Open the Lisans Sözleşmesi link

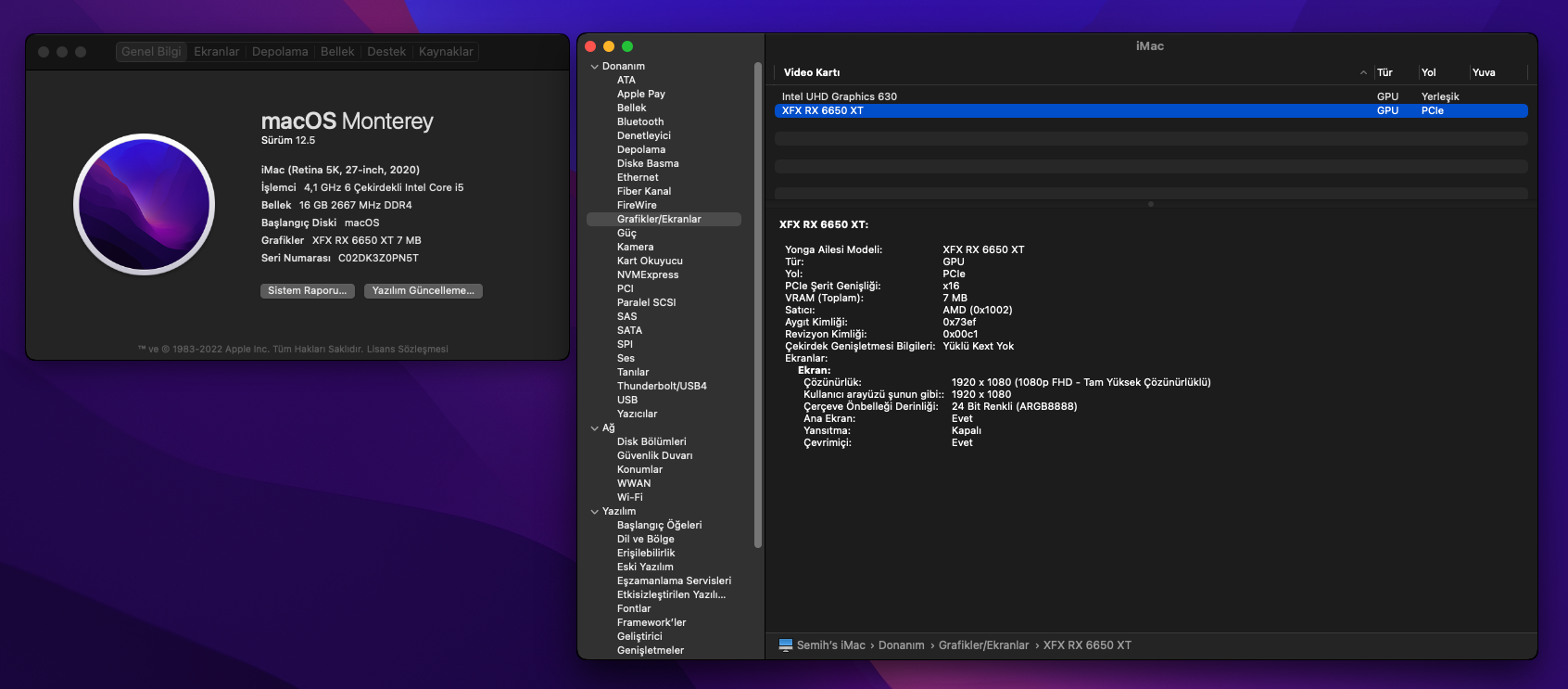pyautogui.click(x=407, y=350)
